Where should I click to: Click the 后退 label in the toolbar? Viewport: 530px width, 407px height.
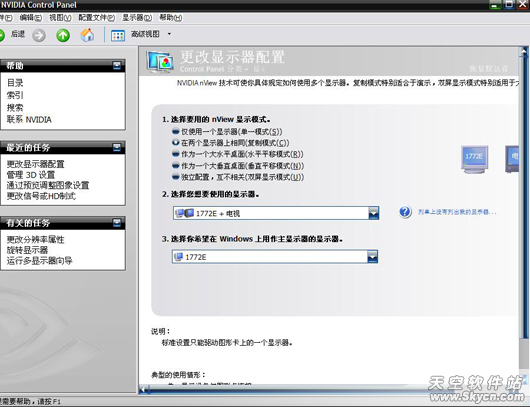pos(18,34)
